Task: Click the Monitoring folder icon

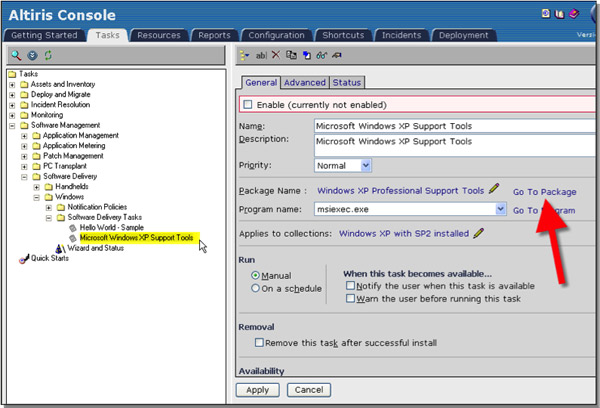Action: (24, 115)
